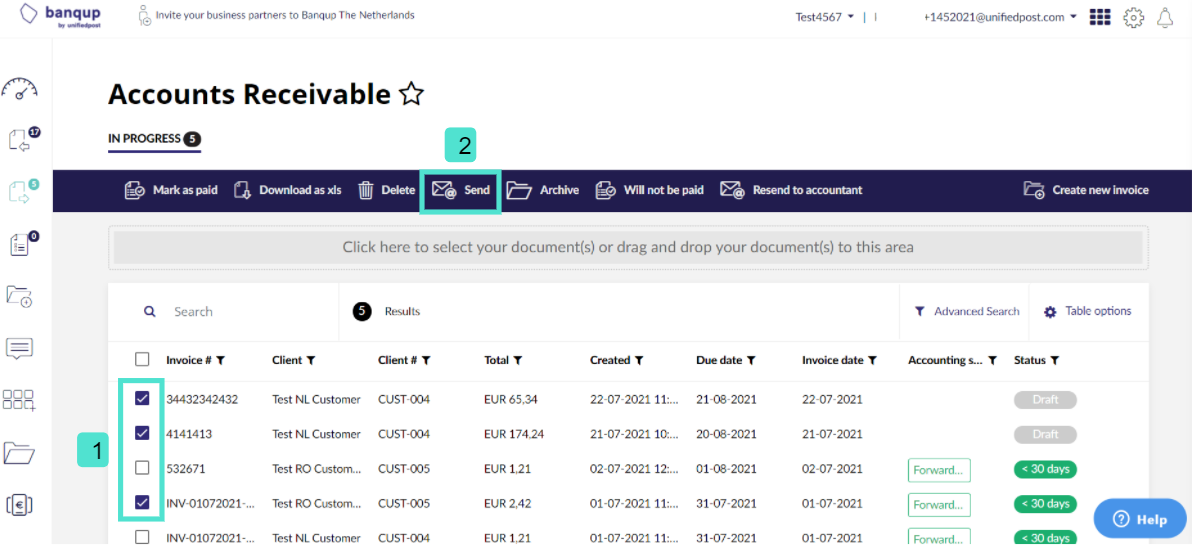
Task: Click invoice number 34432342432
Action: 201,400
